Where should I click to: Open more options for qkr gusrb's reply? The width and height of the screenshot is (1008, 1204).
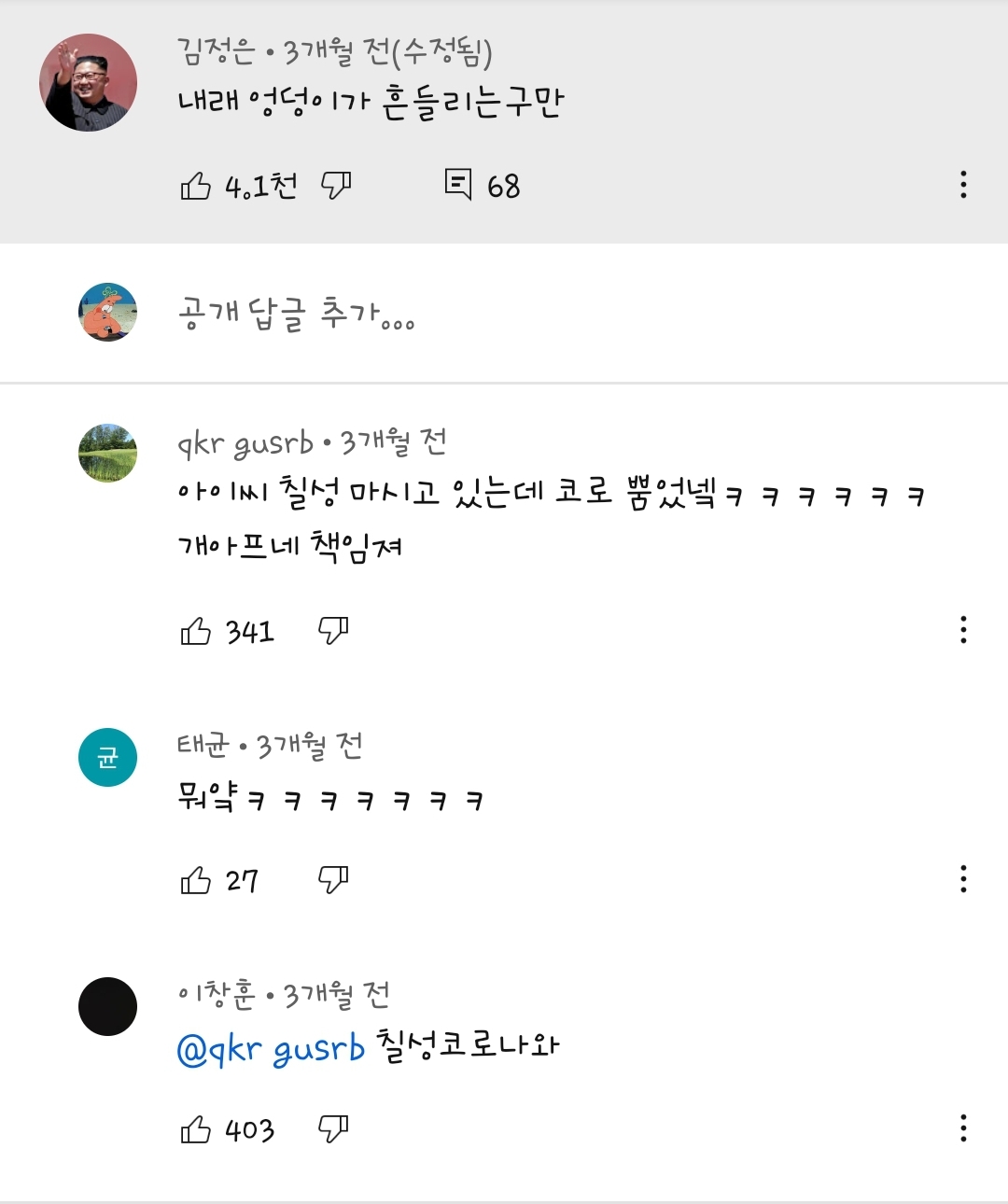pos(963,630)
